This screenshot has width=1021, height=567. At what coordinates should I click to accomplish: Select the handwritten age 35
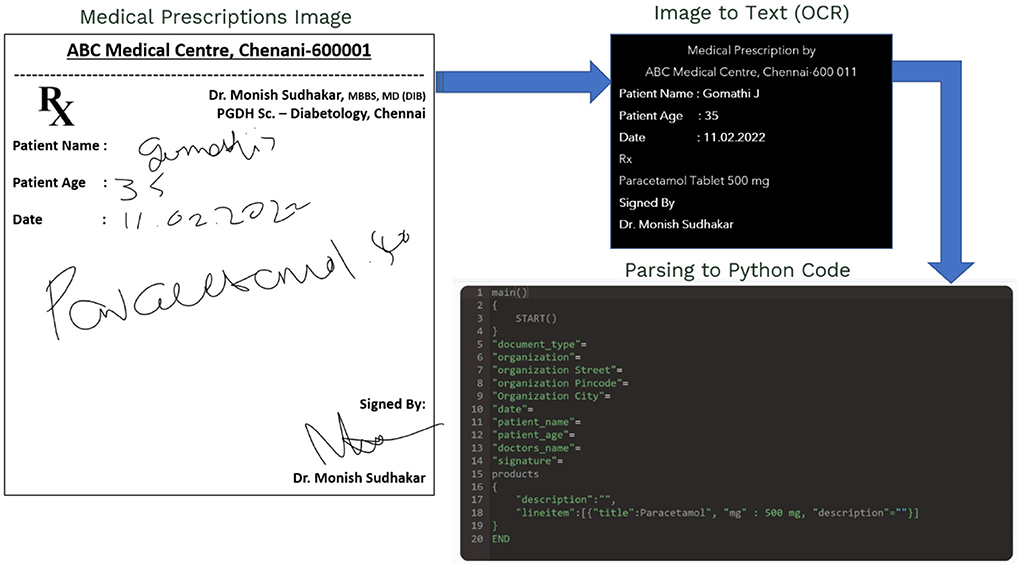140,187
